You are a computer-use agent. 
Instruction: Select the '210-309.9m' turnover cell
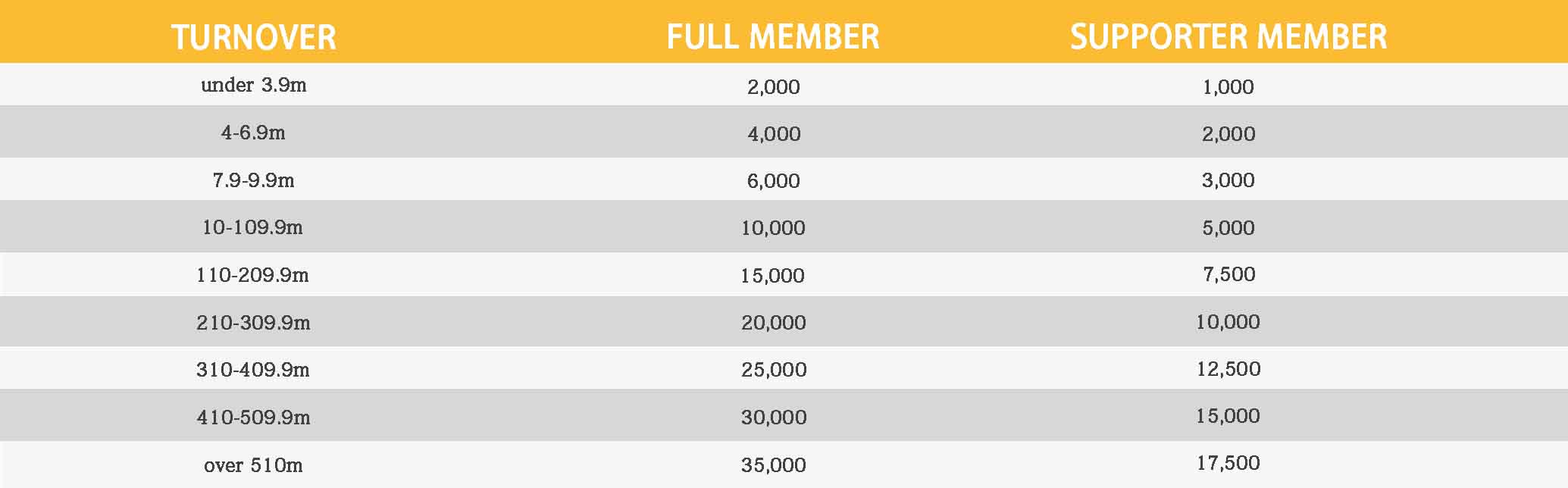[x=253, y=323]
